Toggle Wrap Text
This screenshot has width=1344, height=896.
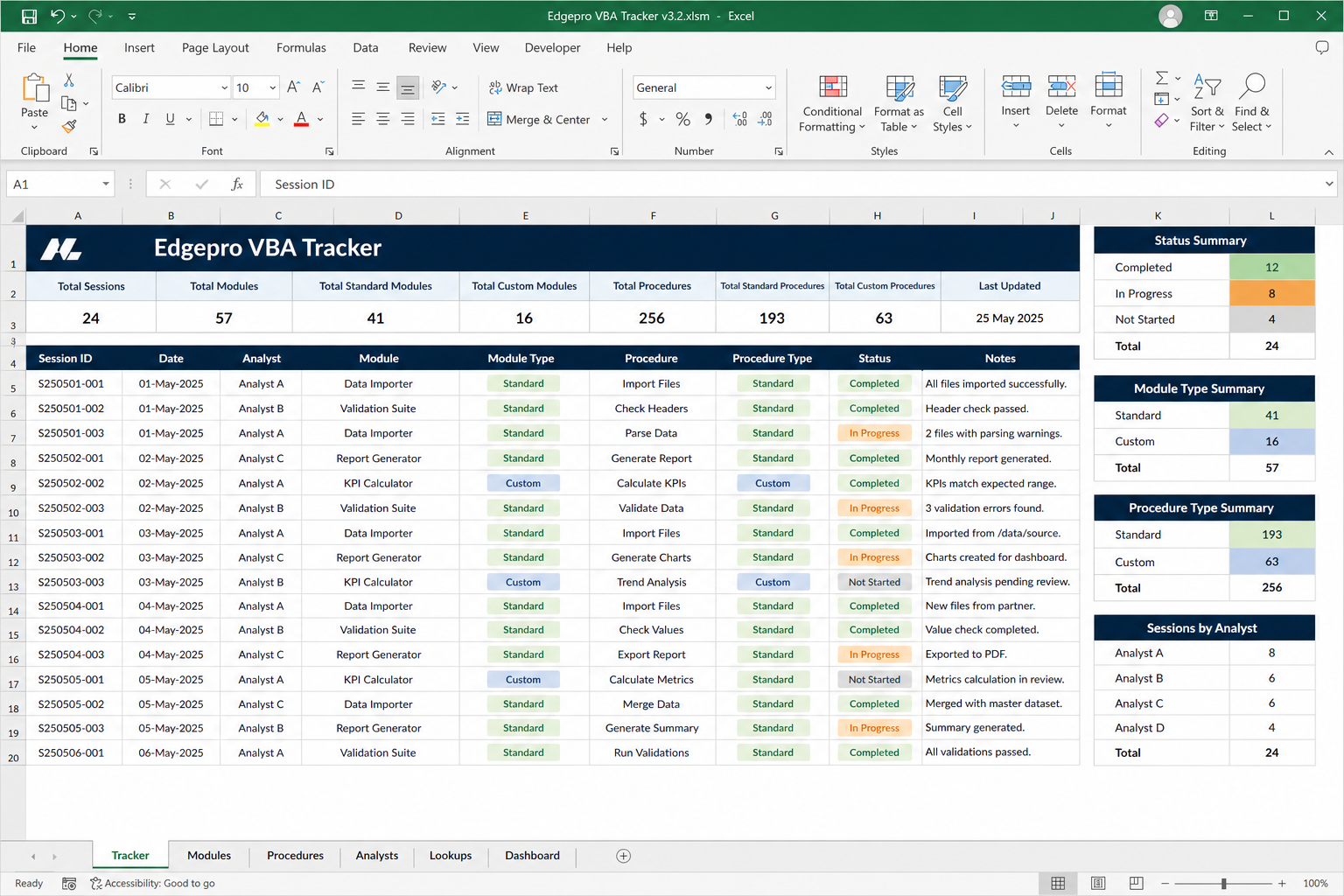523,87
